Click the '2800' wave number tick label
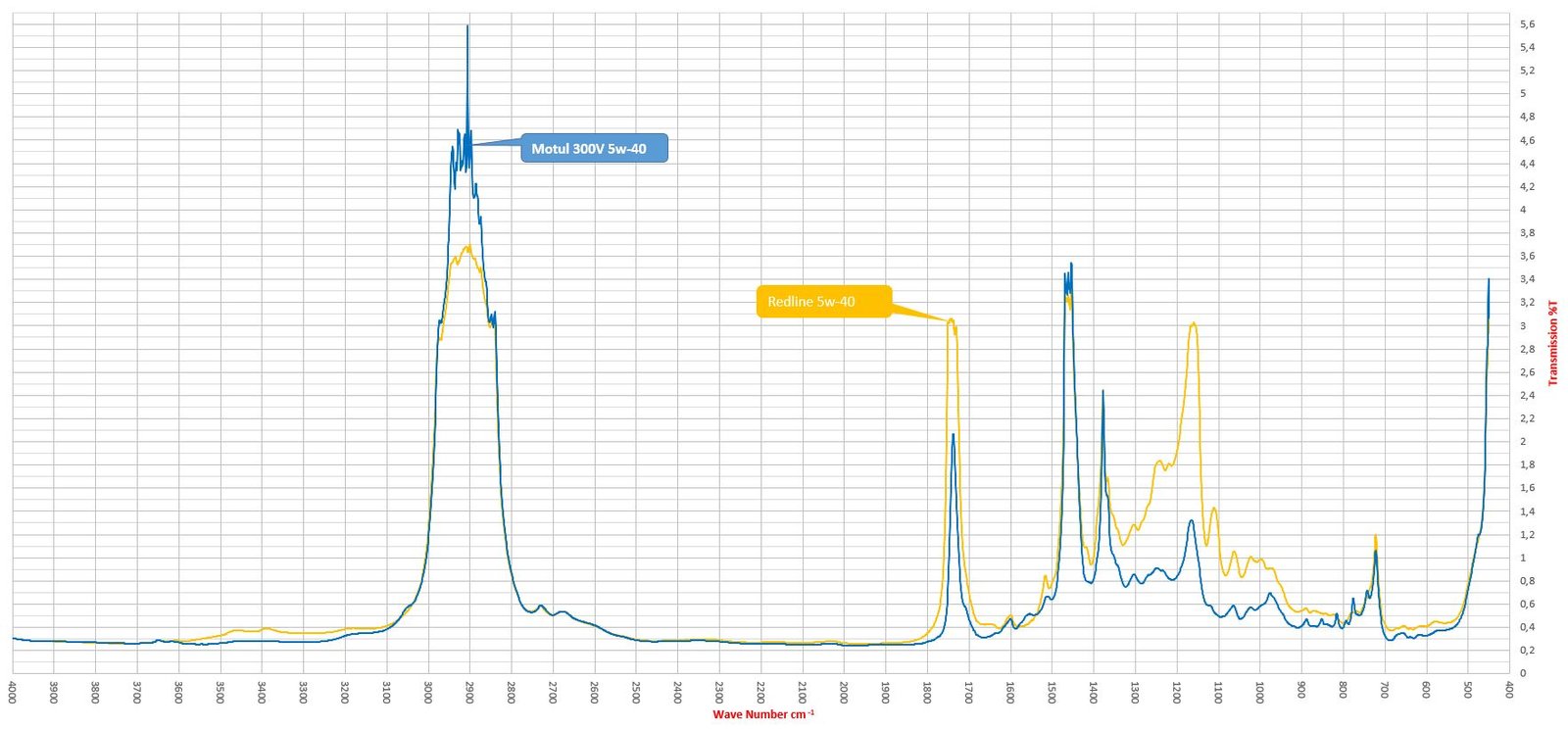Screen dimensions: 1568x729 [x=512, y=692]
